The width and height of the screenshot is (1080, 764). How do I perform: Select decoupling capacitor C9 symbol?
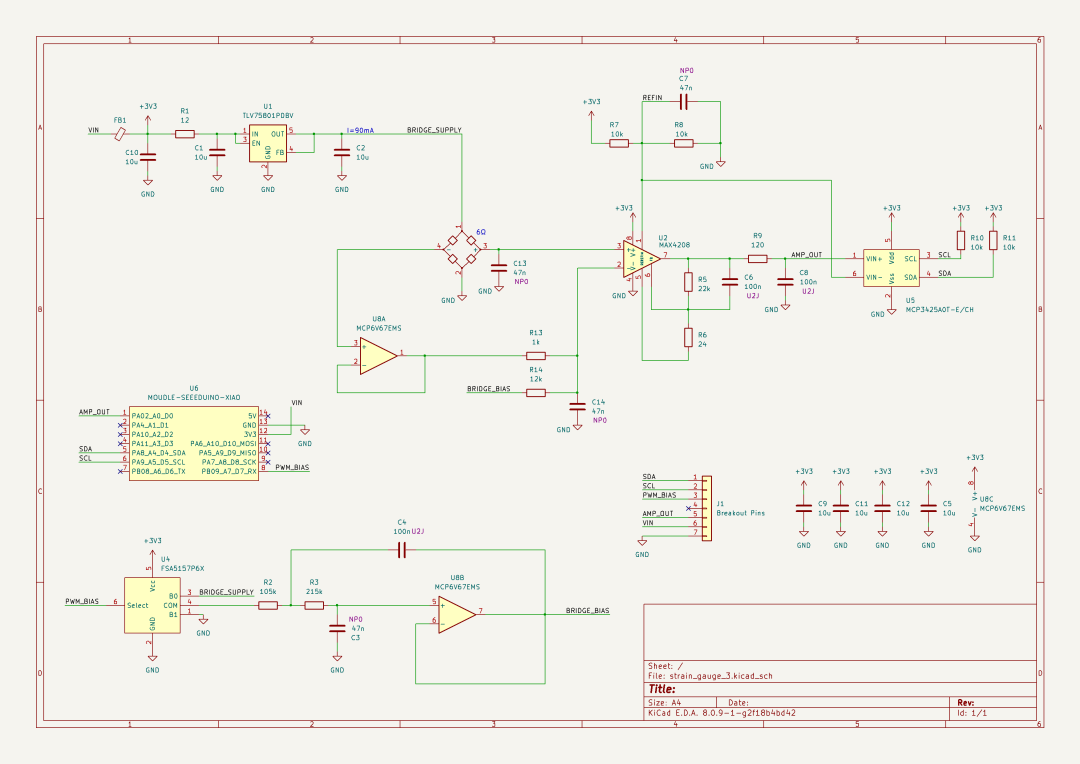pyautogui.click(x=804, y=508)
